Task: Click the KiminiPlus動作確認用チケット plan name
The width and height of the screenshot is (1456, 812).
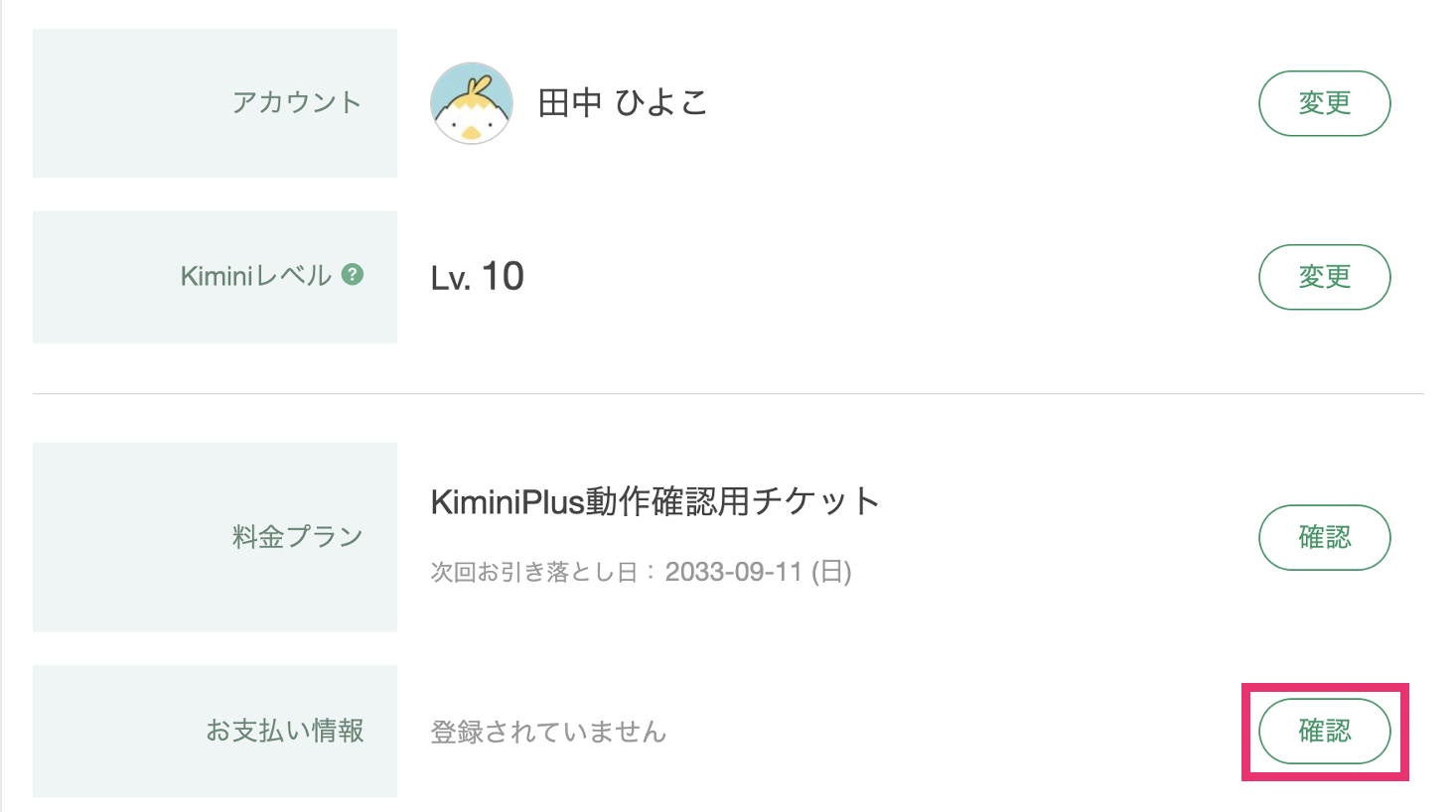Action: [655, 501]
